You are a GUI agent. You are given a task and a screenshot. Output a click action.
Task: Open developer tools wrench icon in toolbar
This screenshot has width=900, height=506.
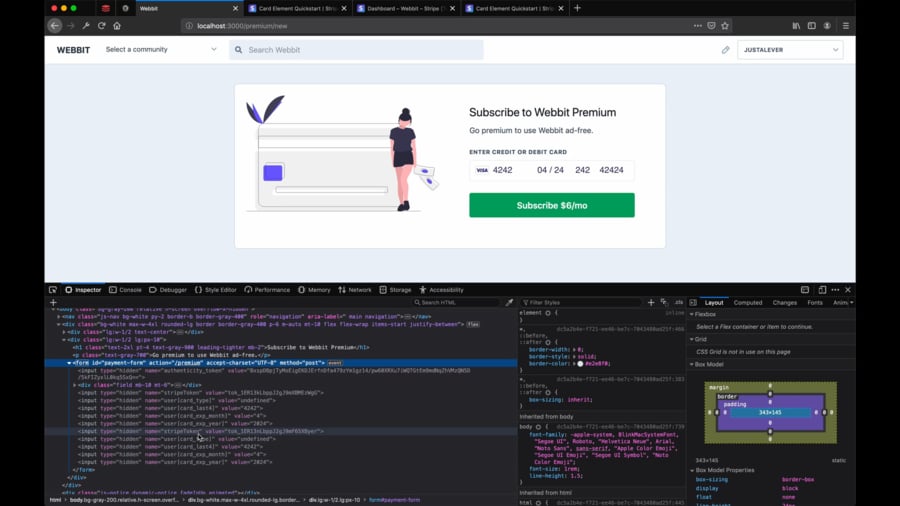86,26
